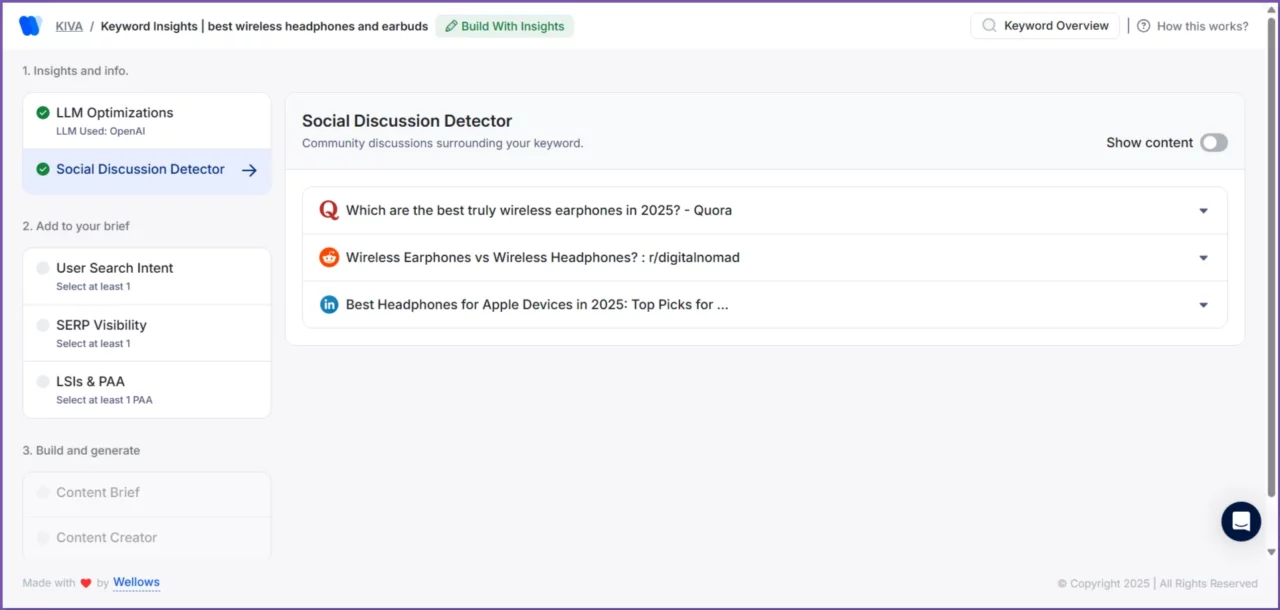Screen dimensions: 1280x610
Task: Open the chat bubble in the bottom corner
Action: pyautogui.click(x=1241, y=521)
